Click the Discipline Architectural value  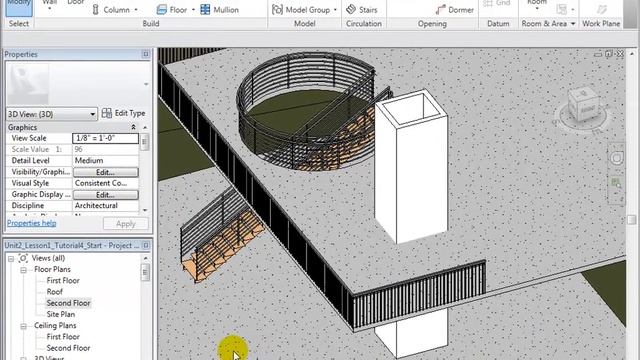105,205
